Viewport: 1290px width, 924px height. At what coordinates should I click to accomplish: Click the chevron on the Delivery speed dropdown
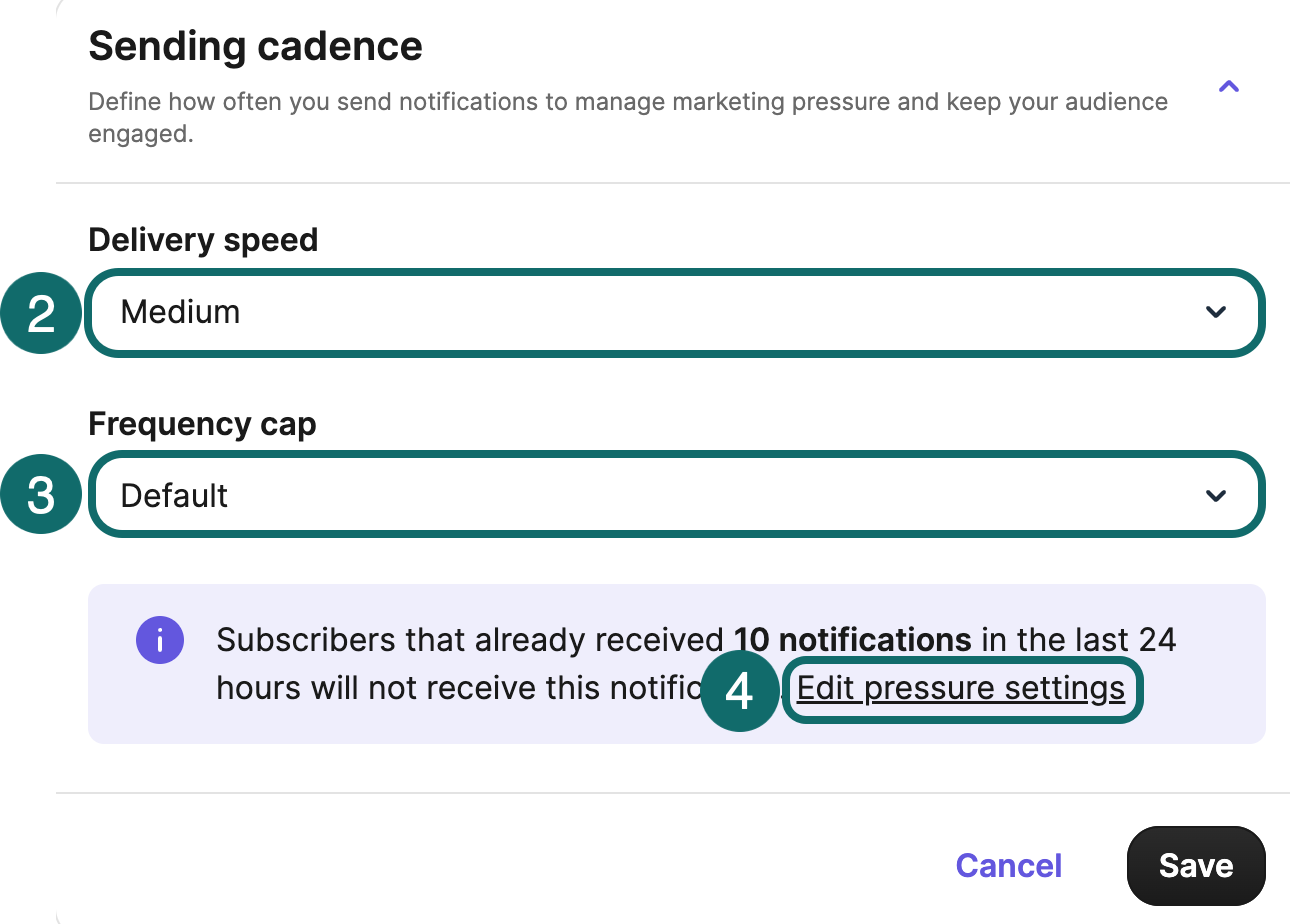click(x=1216, y=313)
